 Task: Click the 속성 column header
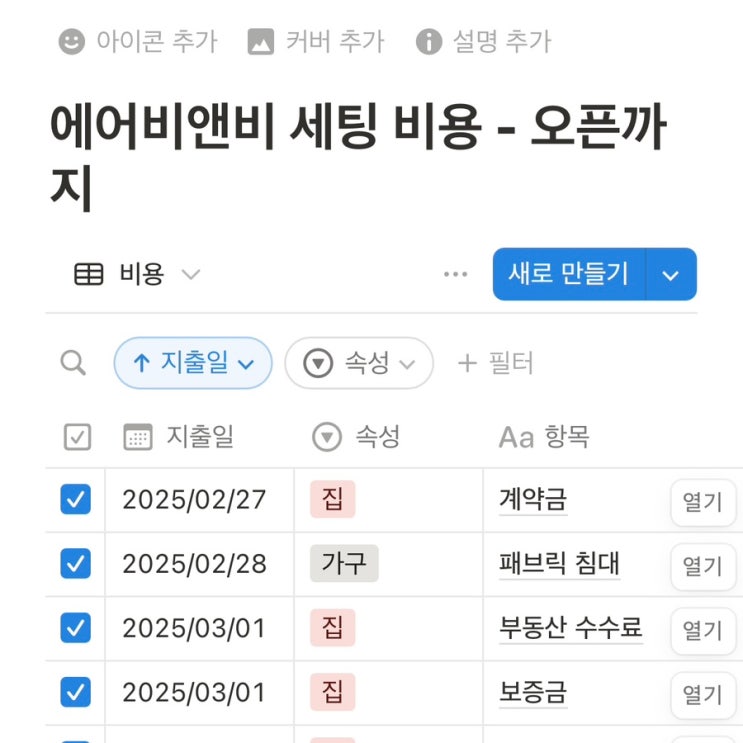click(356, 436)
